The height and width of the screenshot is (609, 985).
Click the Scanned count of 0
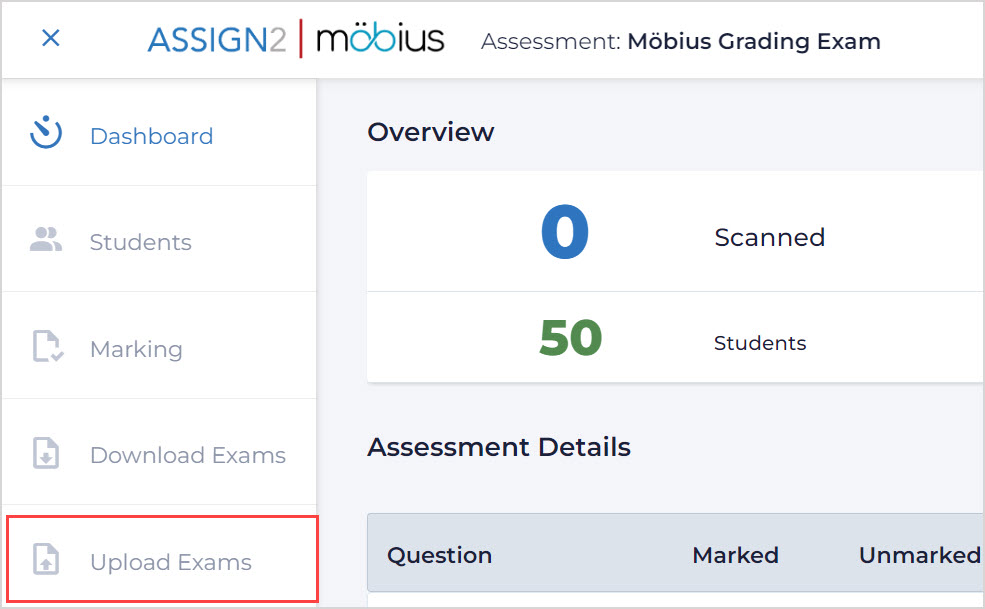tap(564, 234)
